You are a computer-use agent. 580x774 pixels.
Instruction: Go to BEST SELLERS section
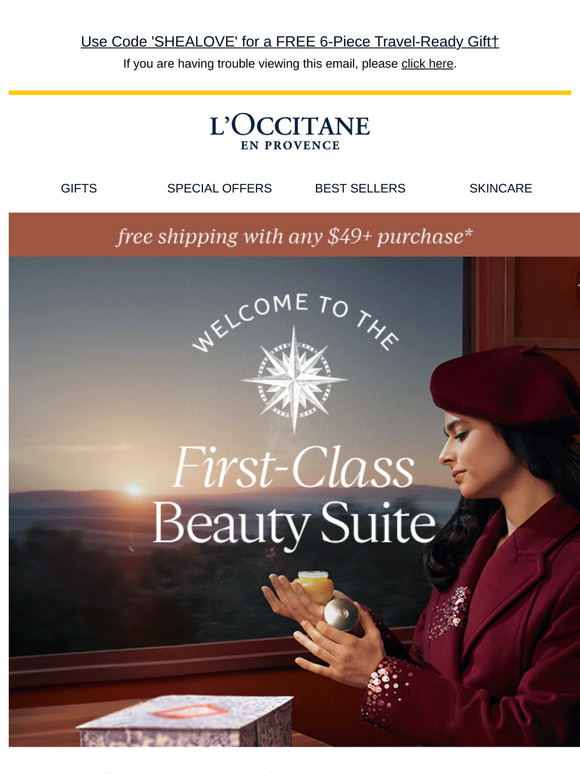360,188
